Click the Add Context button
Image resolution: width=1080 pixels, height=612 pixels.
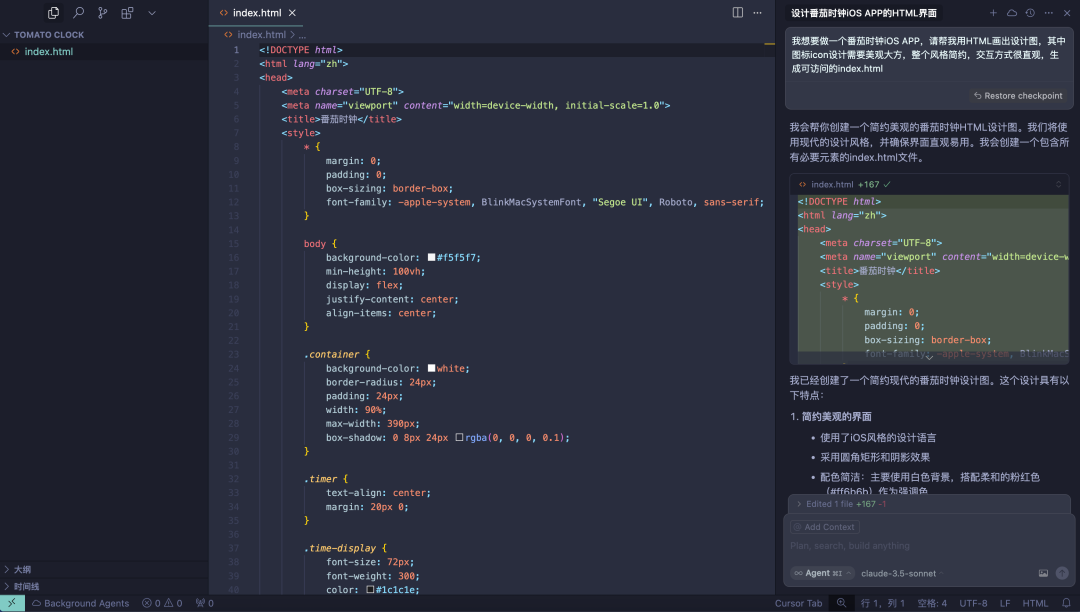click(824, 527)
